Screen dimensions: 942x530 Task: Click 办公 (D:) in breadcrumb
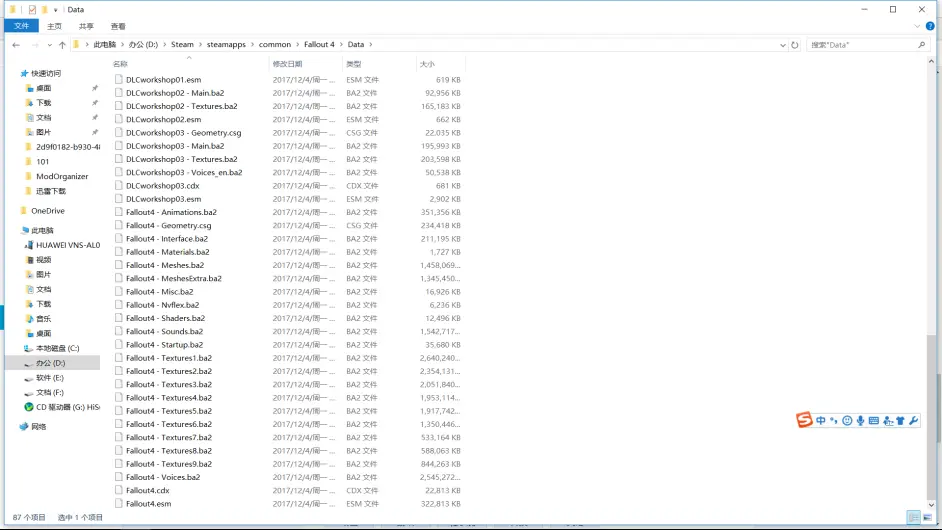click(143, 44)
